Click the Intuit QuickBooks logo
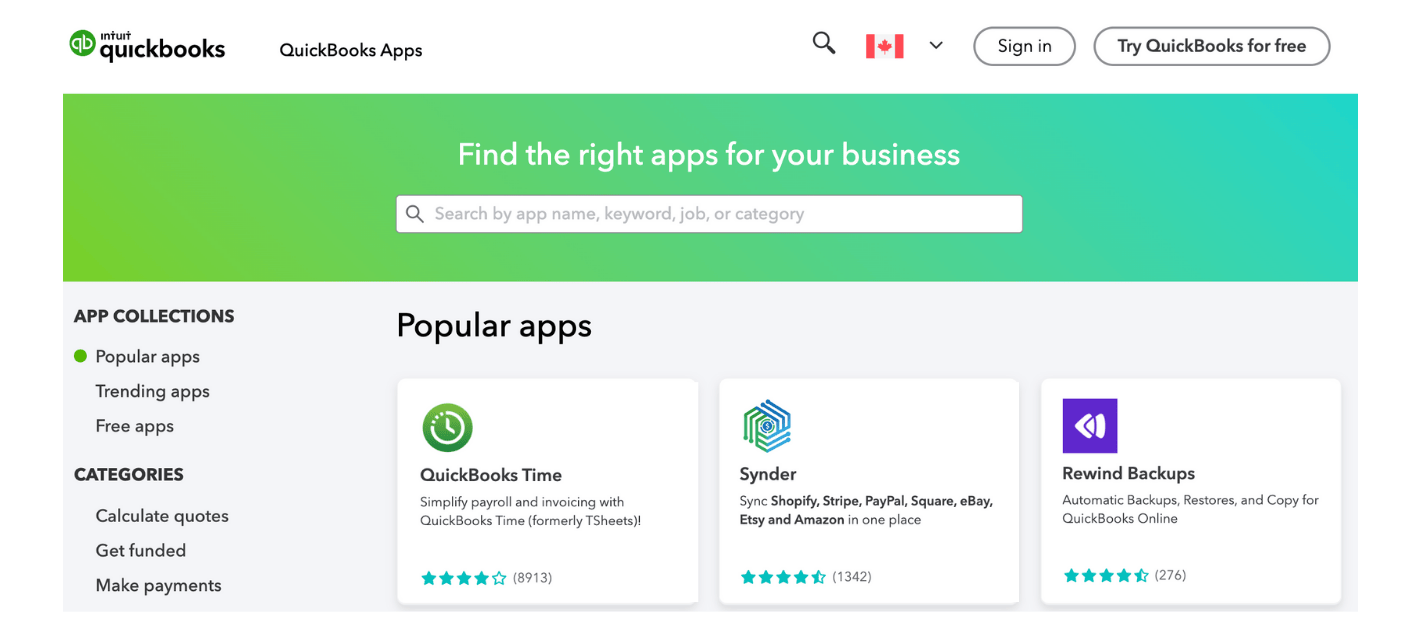The height and width of the screenshot is (630, 1421). click(x=147, y=46)
